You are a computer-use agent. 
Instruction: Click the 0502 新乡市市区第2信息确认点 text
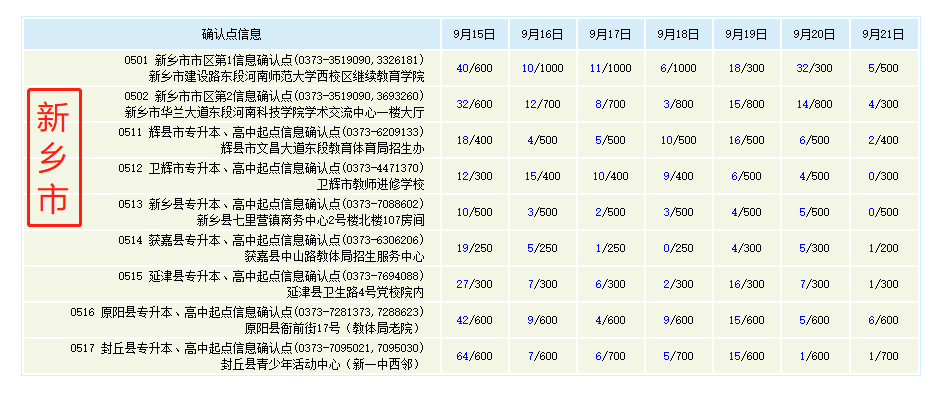(x=208, y=96)
